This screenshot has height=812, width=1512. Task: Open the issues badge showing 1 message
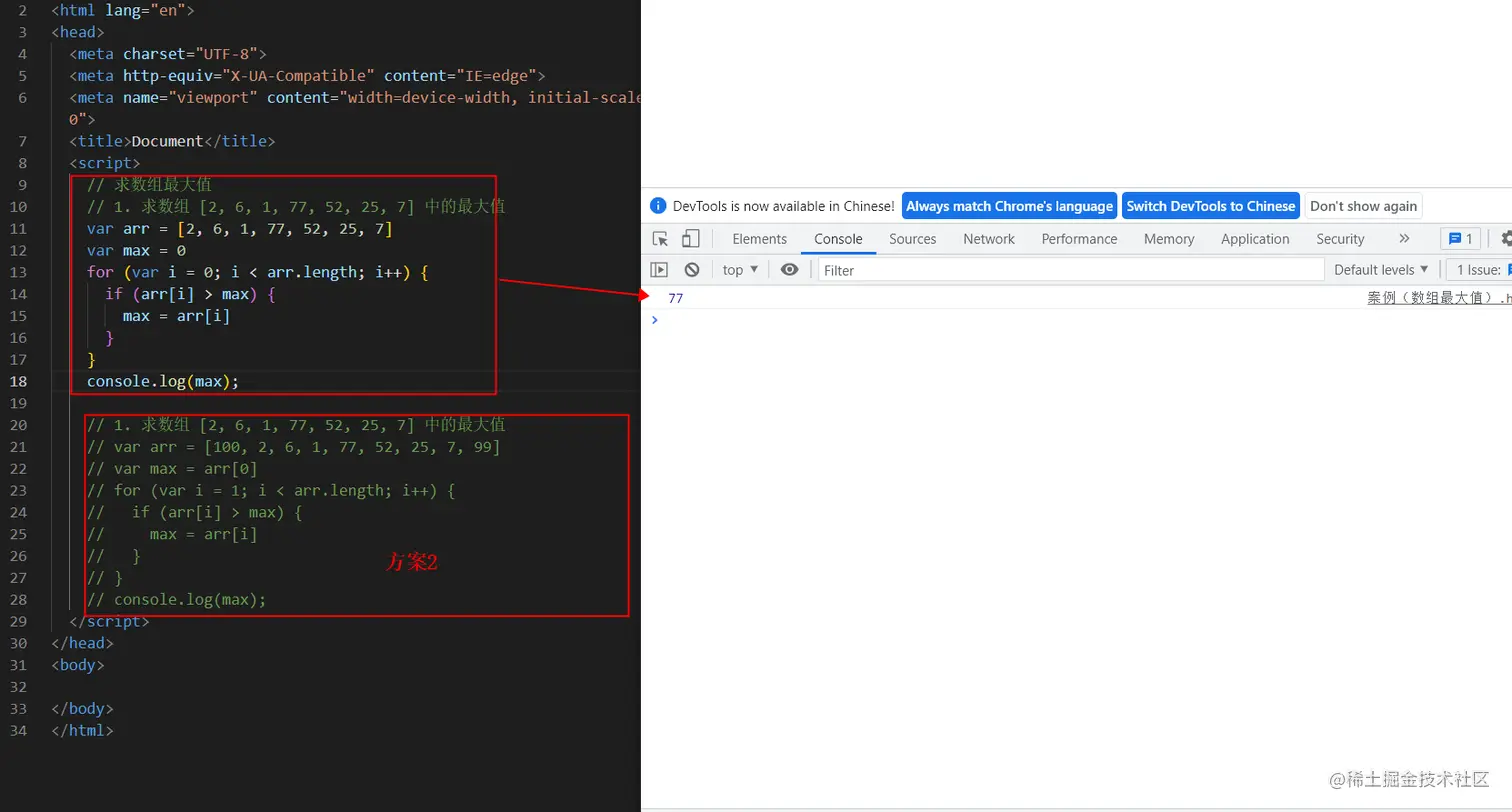point(1461,239)
